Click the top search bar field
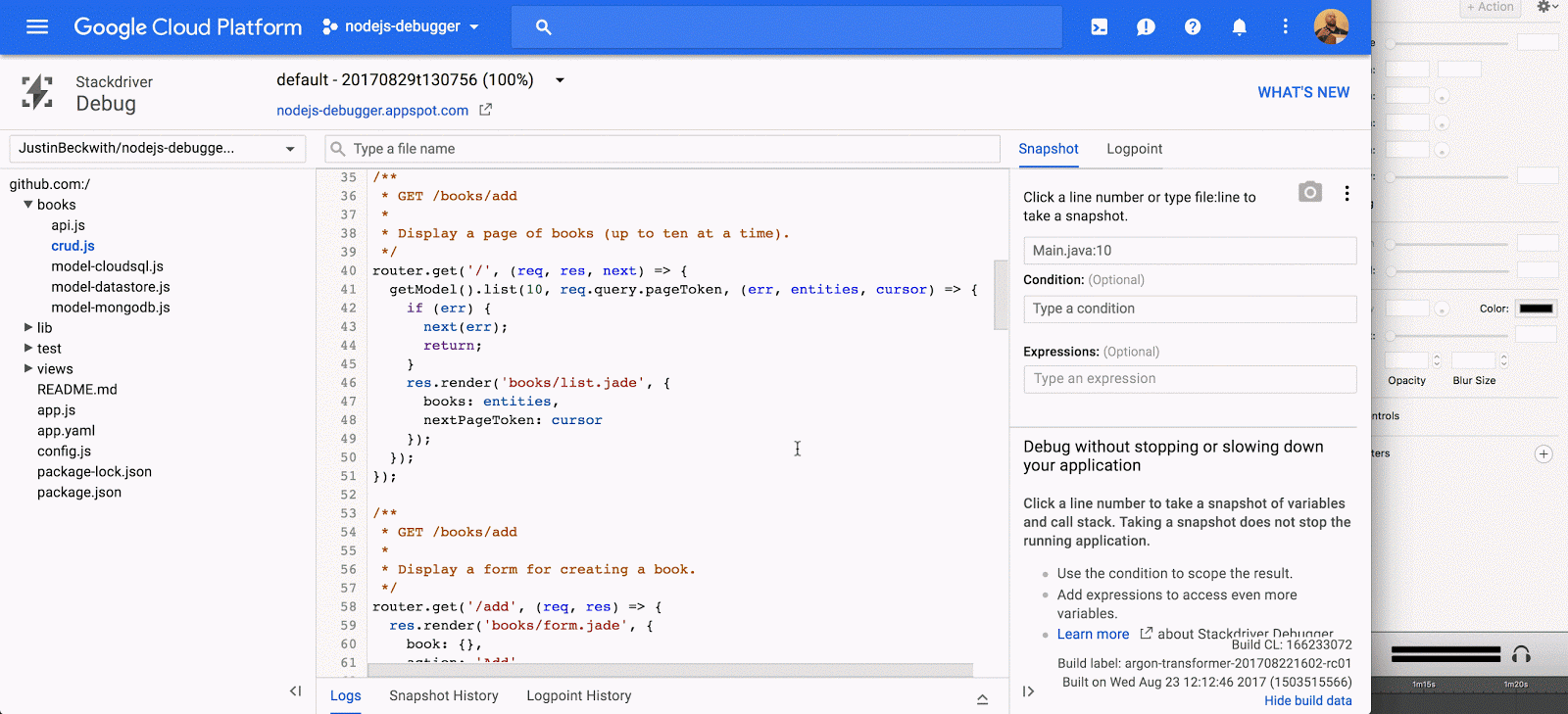The width and height of the screenshot is (1568, 714). pyautogui.click(x=787, y=27)
